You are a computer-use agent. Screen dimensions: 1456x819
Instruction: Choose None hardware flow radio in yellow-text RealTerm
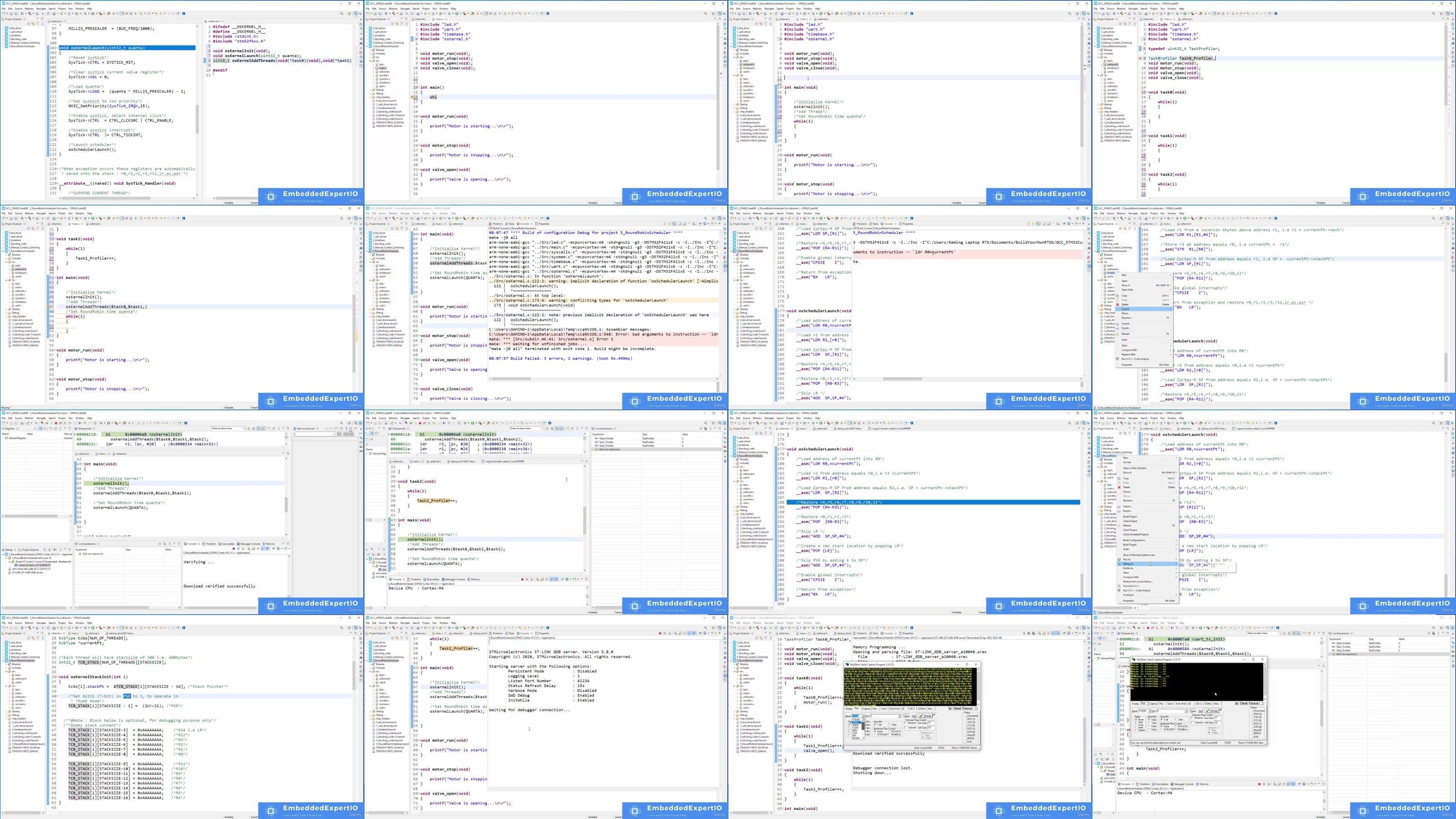(875, 732)
